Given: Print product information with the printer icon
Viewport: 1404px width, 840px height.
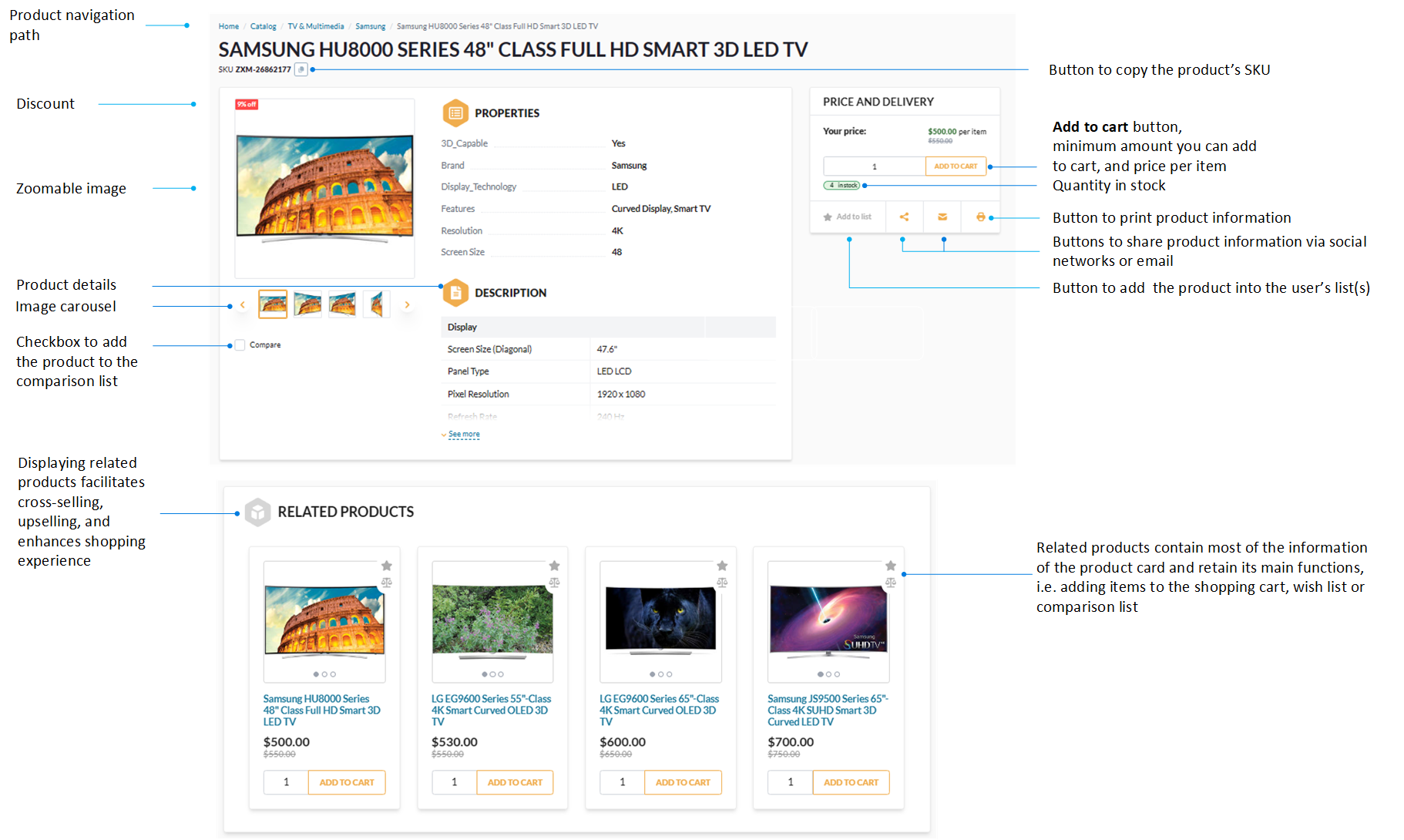Looking at the screenshot, I should click(x=980, y=217).
